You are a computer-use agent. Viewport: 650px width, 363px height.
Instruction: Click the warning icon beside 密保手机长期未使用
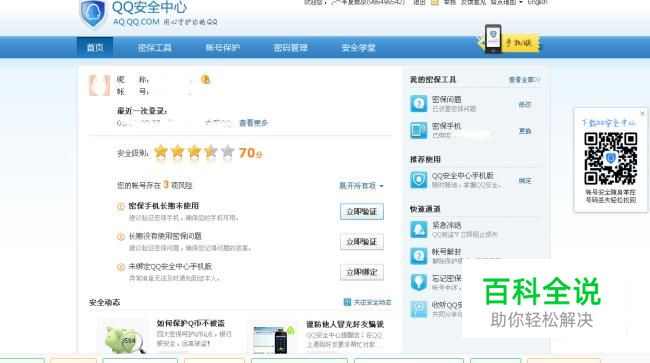[121, 206]
